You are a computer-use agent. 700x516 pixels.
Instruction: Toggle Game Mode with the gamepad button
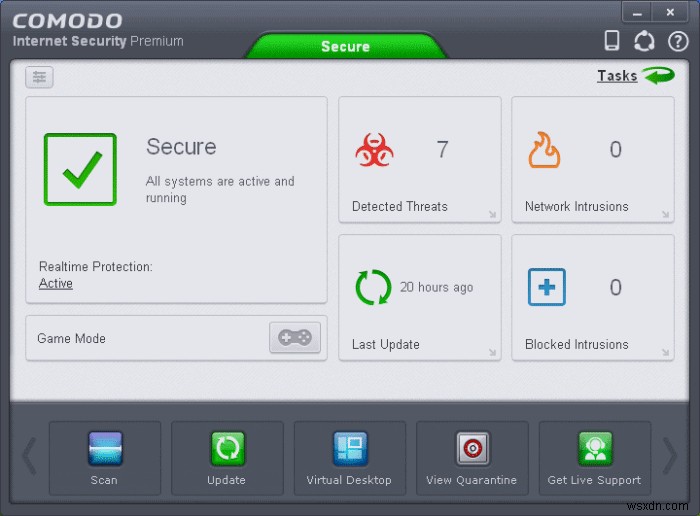tap(295, 337)
